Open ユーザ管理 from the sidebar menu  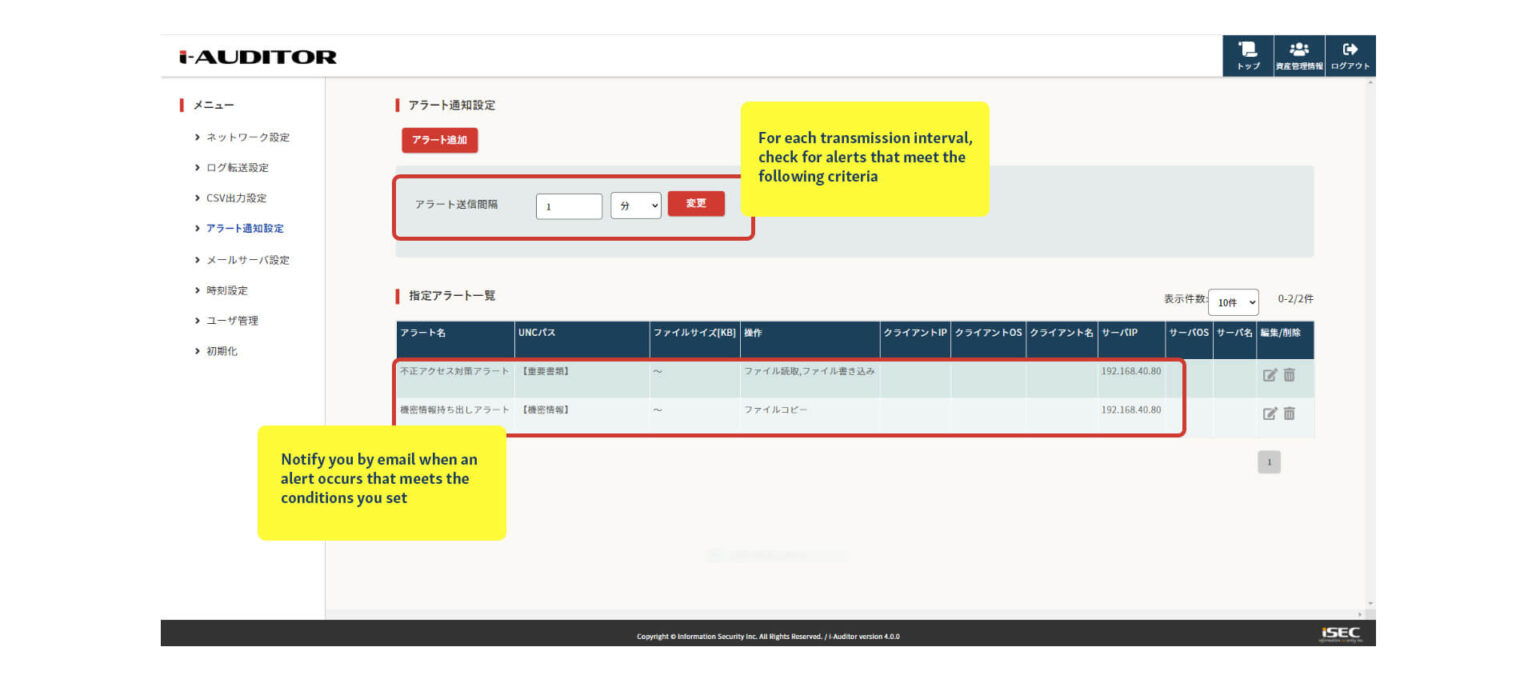(x=233, y=320)
